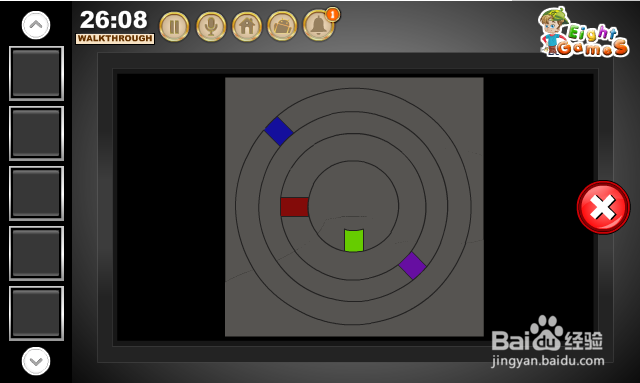Click the blue block on outer ring
The height and width of the screenshot is (383, 640).
tap(279, 131)
